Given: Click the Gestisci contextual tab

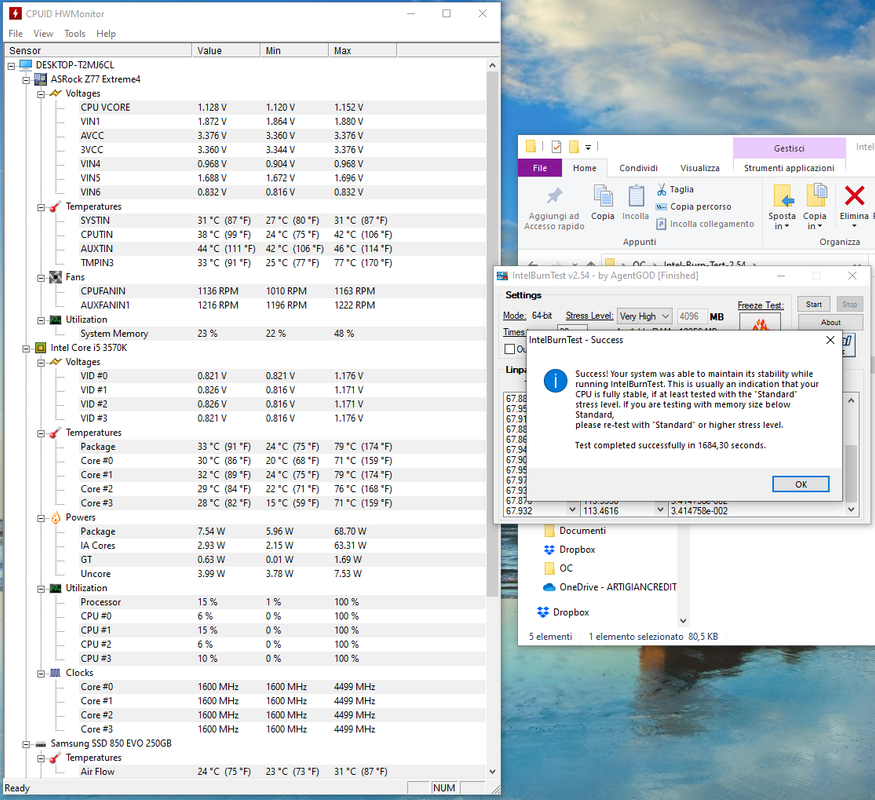Looking at the screenshot, I should point(789,148).
